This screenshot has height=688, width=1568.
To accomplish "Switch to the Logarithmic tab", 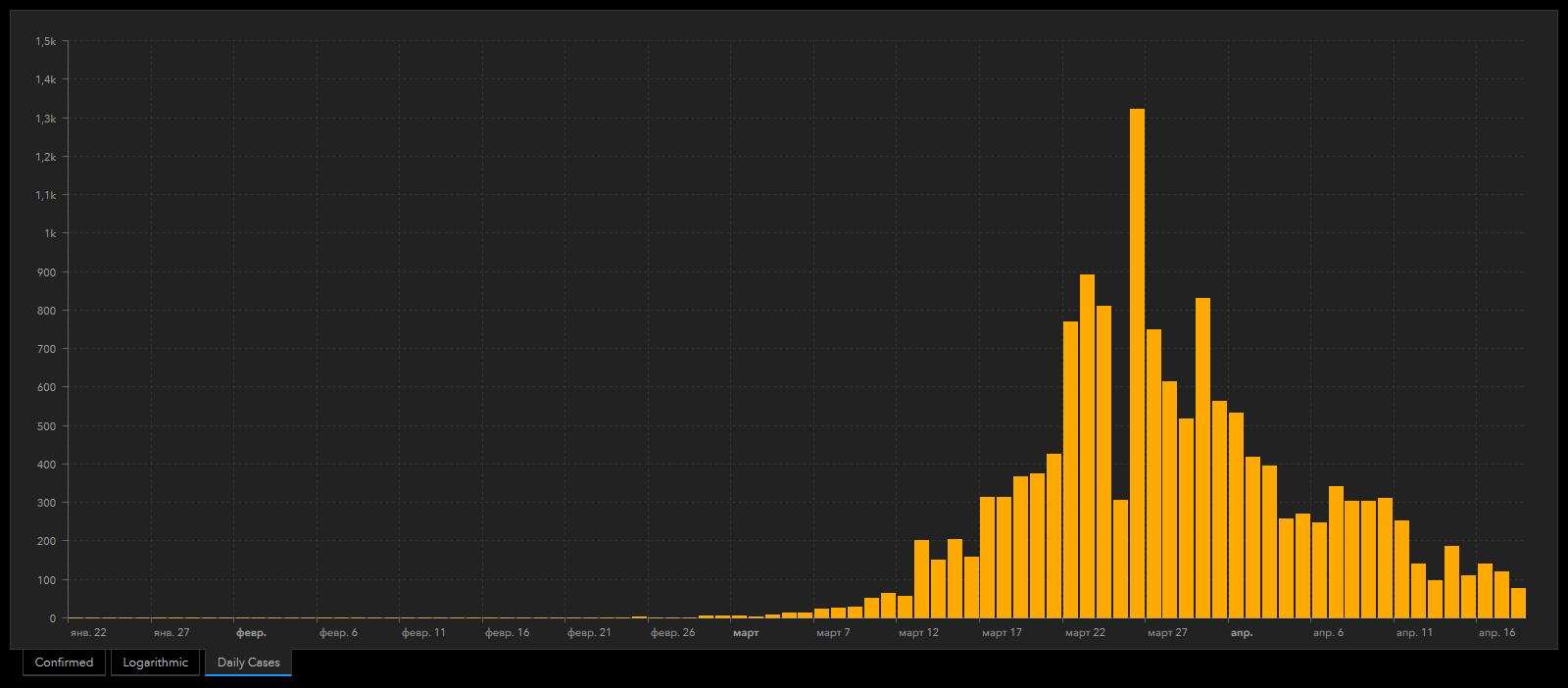I will point(155,663).
